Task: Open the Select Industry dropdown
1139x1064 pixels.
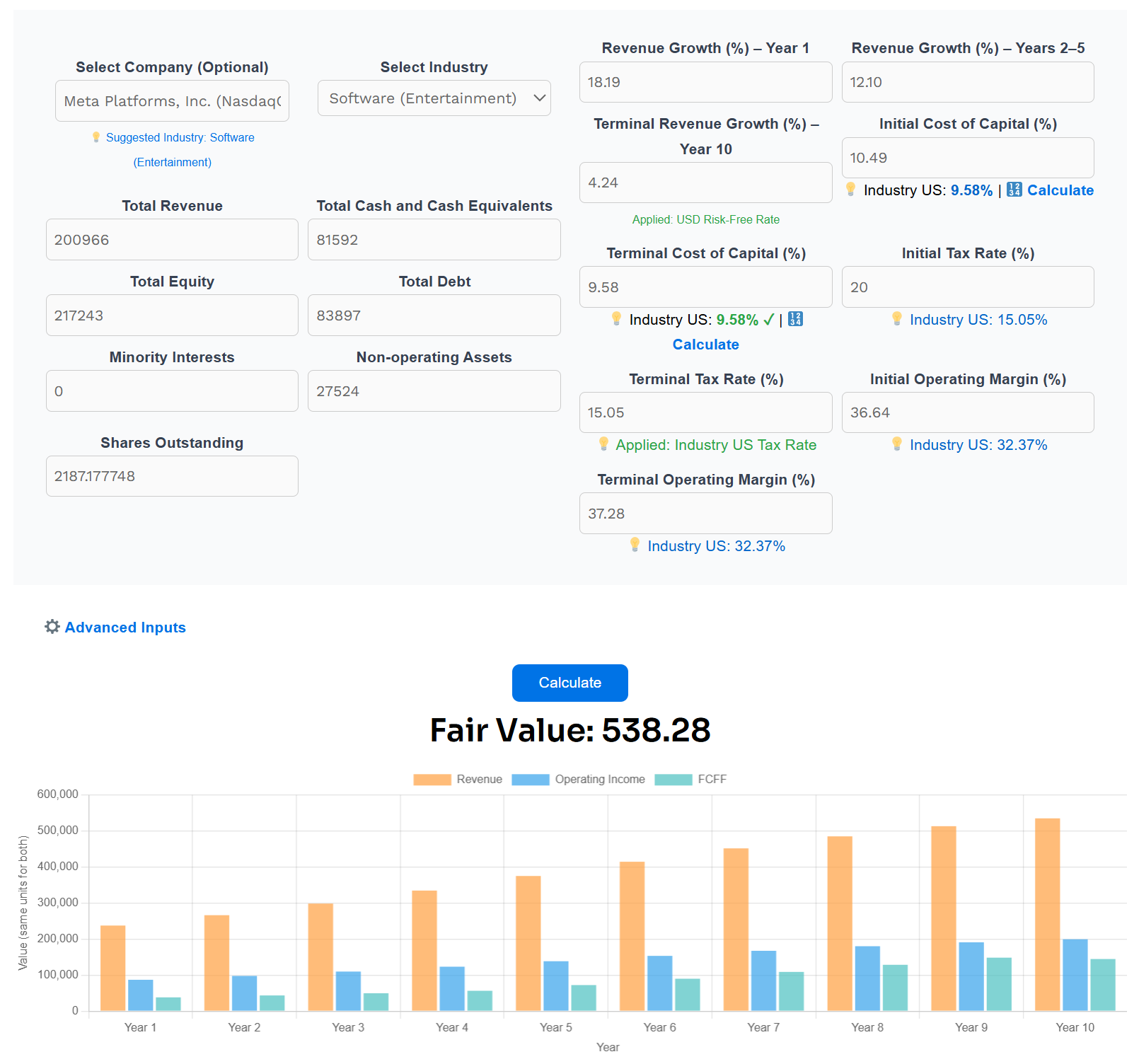Action: tap(434, 98)
